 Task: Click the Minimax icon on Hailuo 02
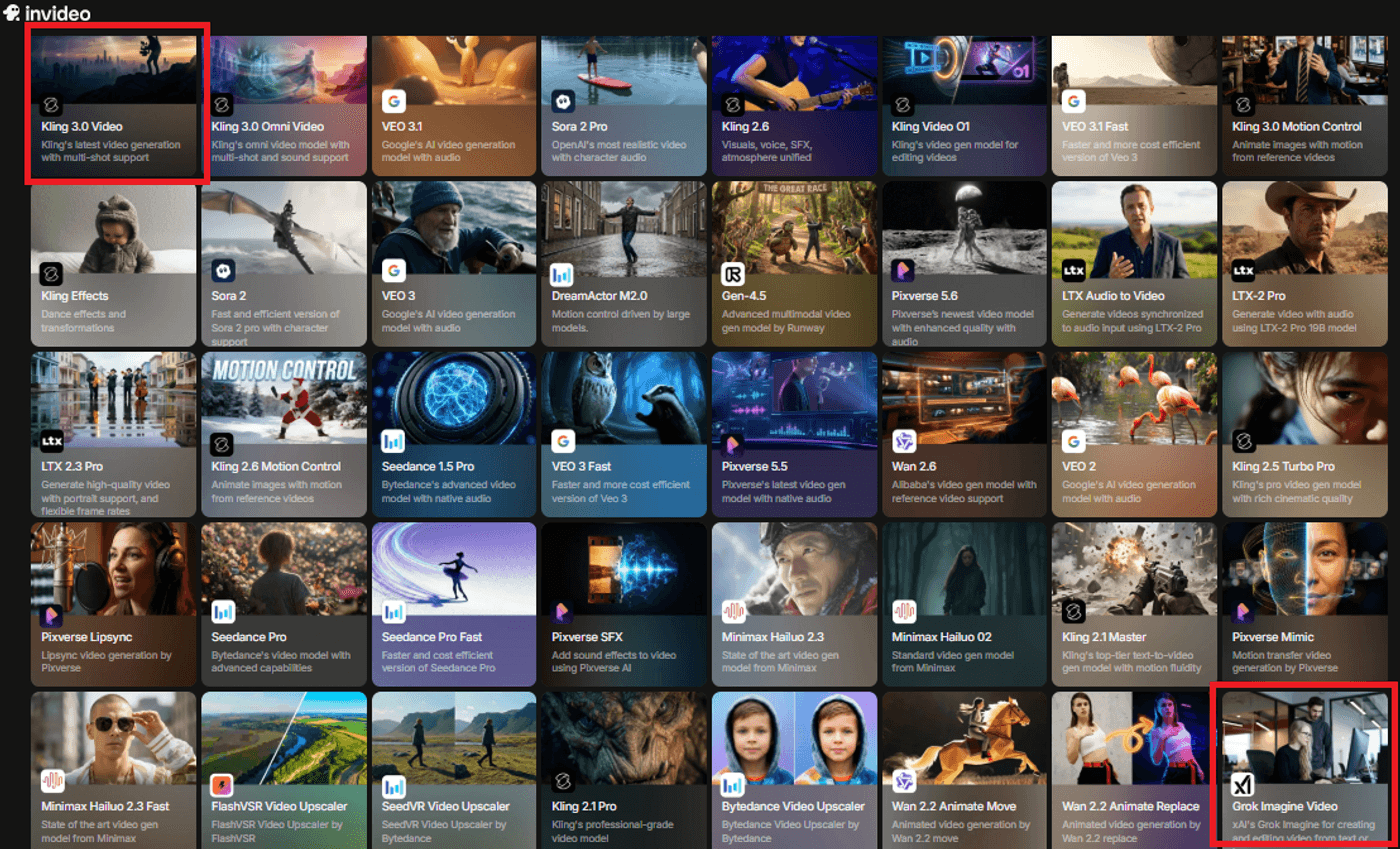pyautogui.click(x=903, y=612)
